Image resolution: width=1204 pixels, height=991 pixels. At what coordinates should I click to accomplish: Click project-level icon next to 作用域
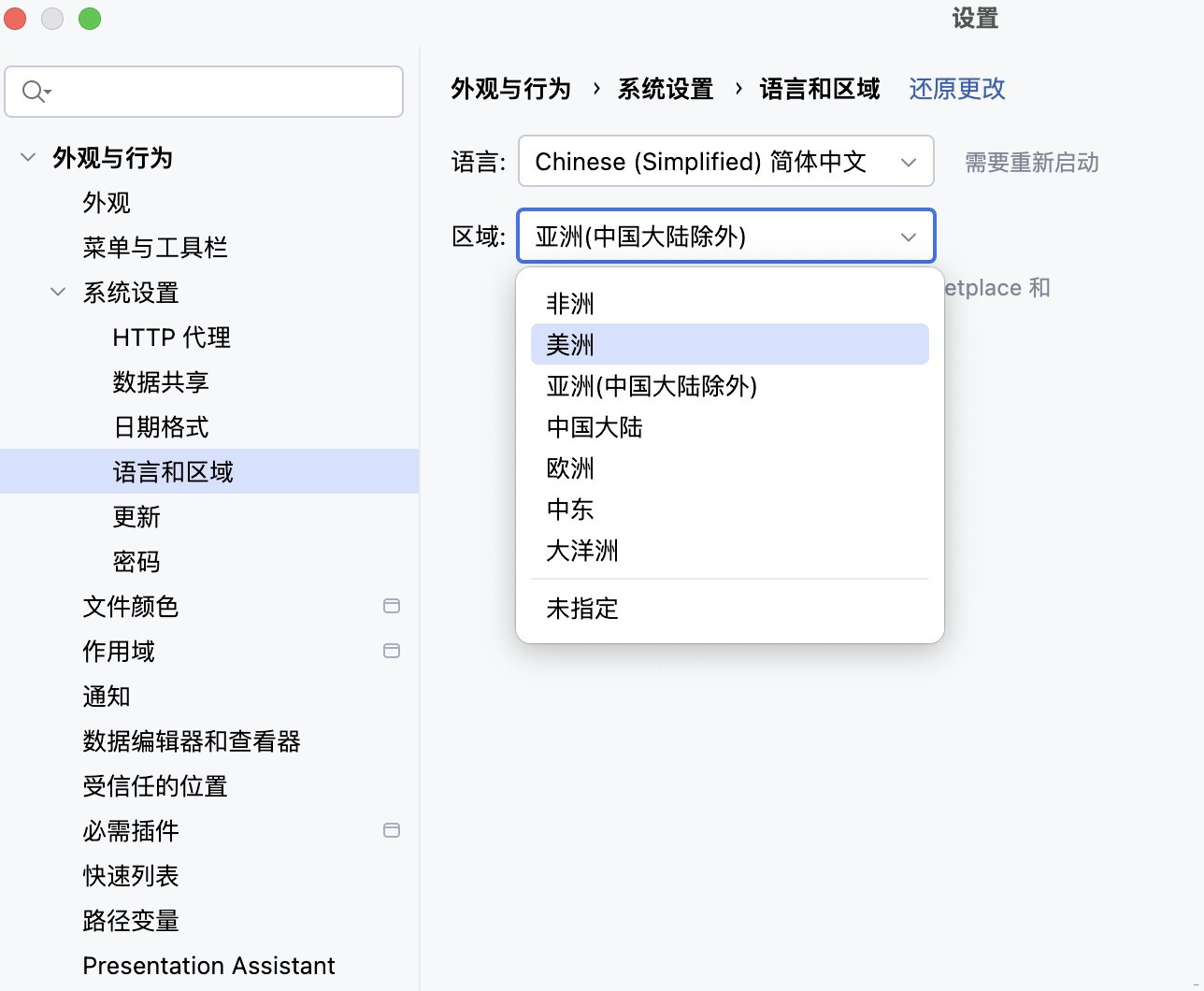(x=392, y=651)
